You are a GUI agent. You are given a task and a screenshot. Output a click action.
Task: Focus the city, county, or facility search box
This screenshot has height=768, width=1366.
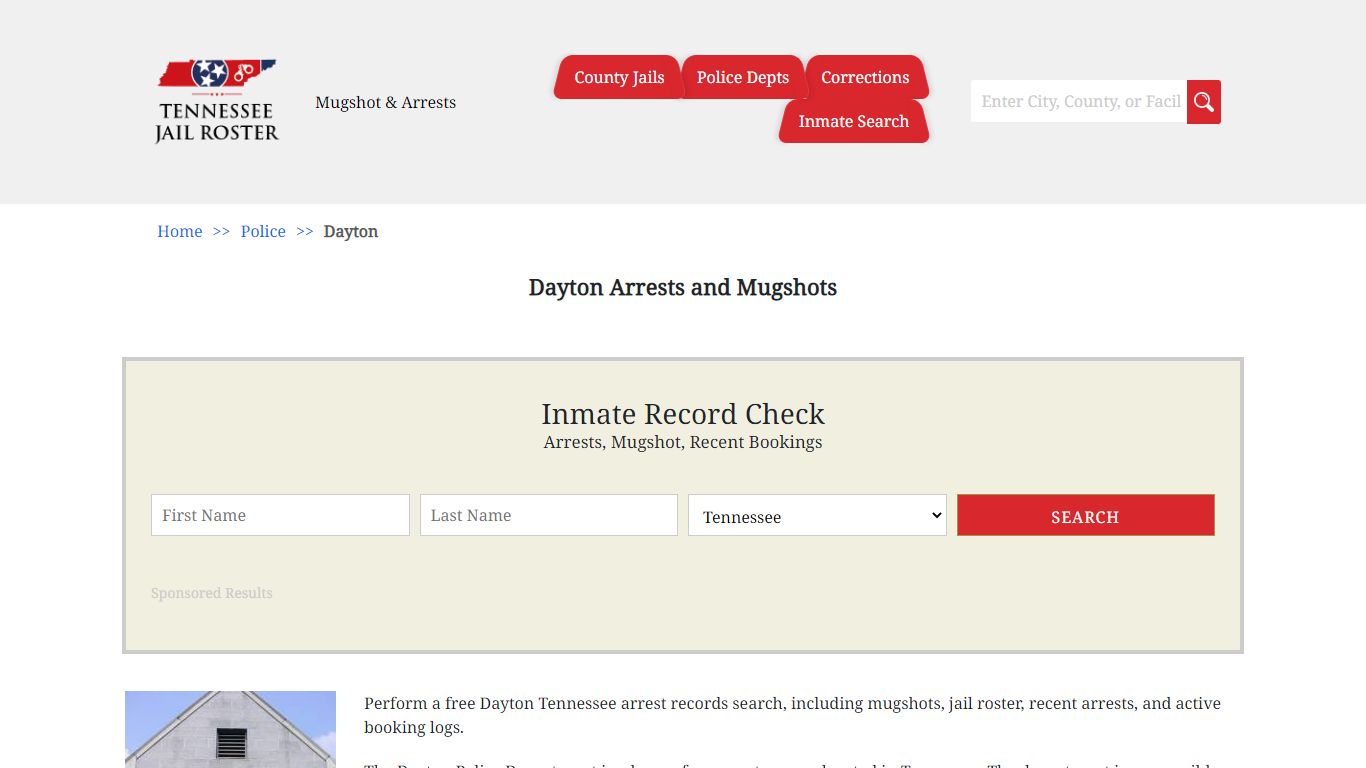[x=1079, y=102]
